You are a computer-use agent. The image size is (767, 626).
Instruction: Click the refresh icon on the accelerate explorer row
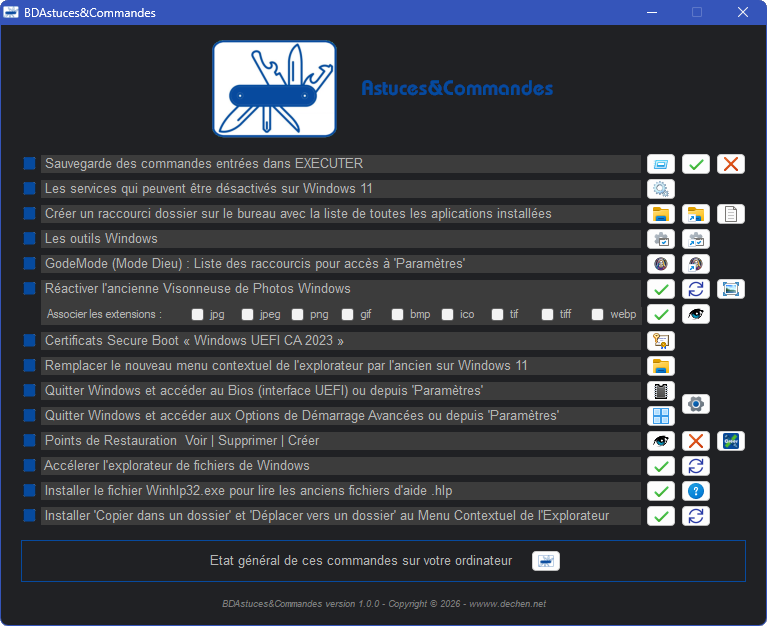pos(696,466)
